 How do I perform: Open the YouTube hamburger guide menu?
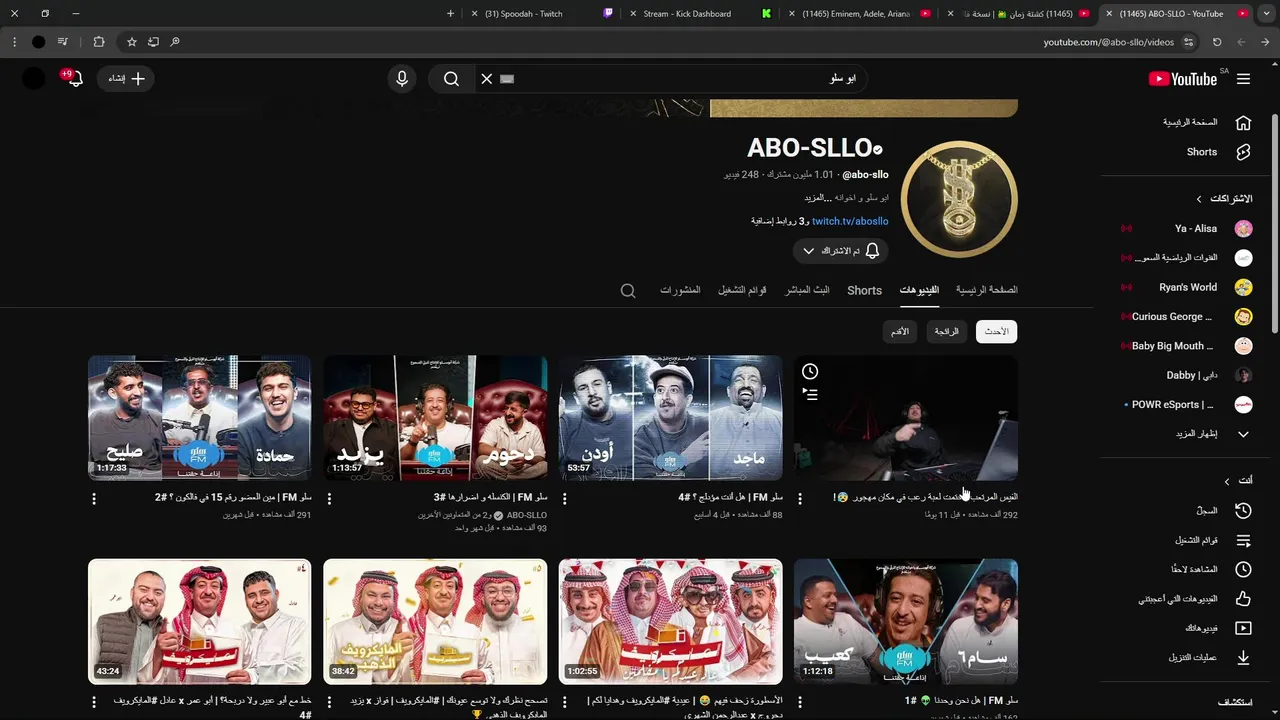tap(1243, 79)
